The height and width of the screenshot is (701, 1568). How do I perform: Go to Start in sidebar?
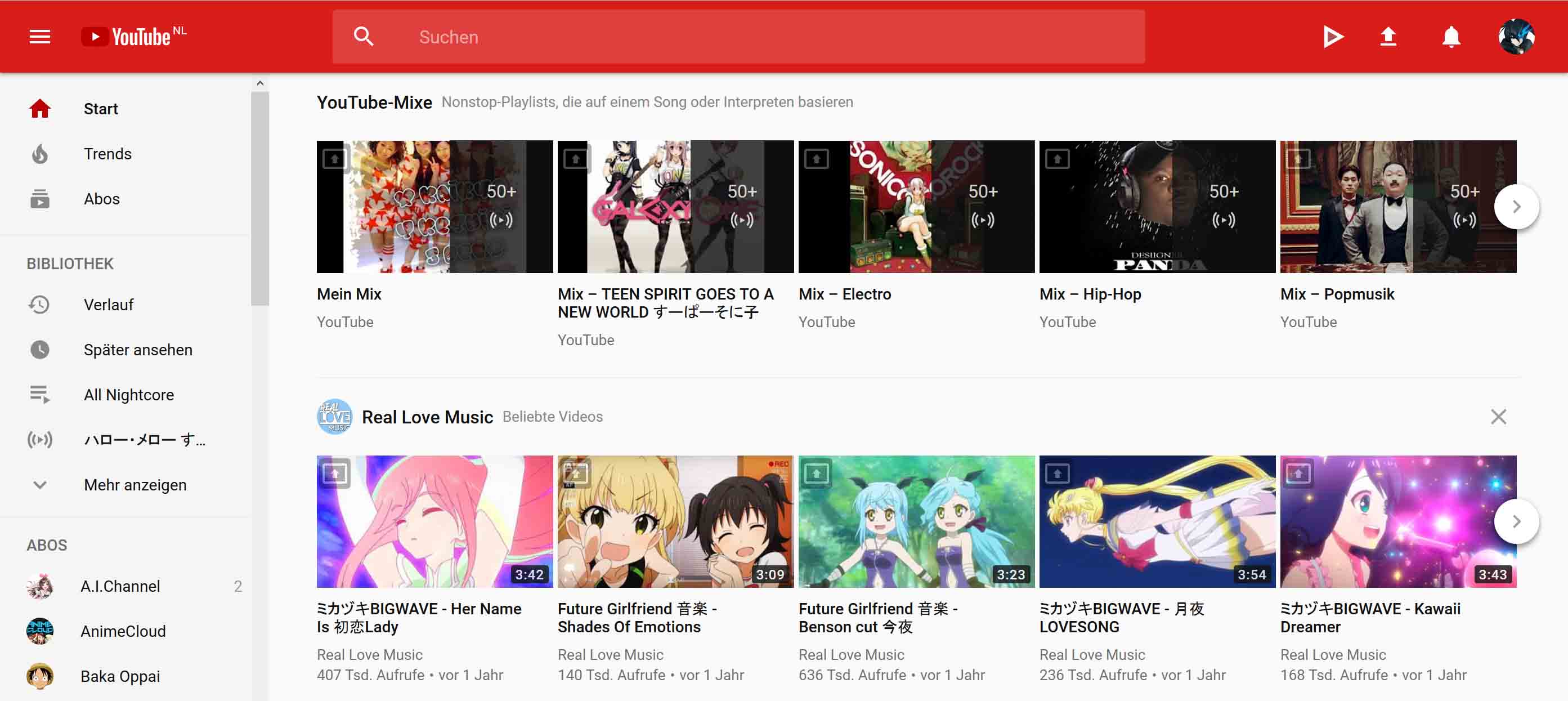125,109
